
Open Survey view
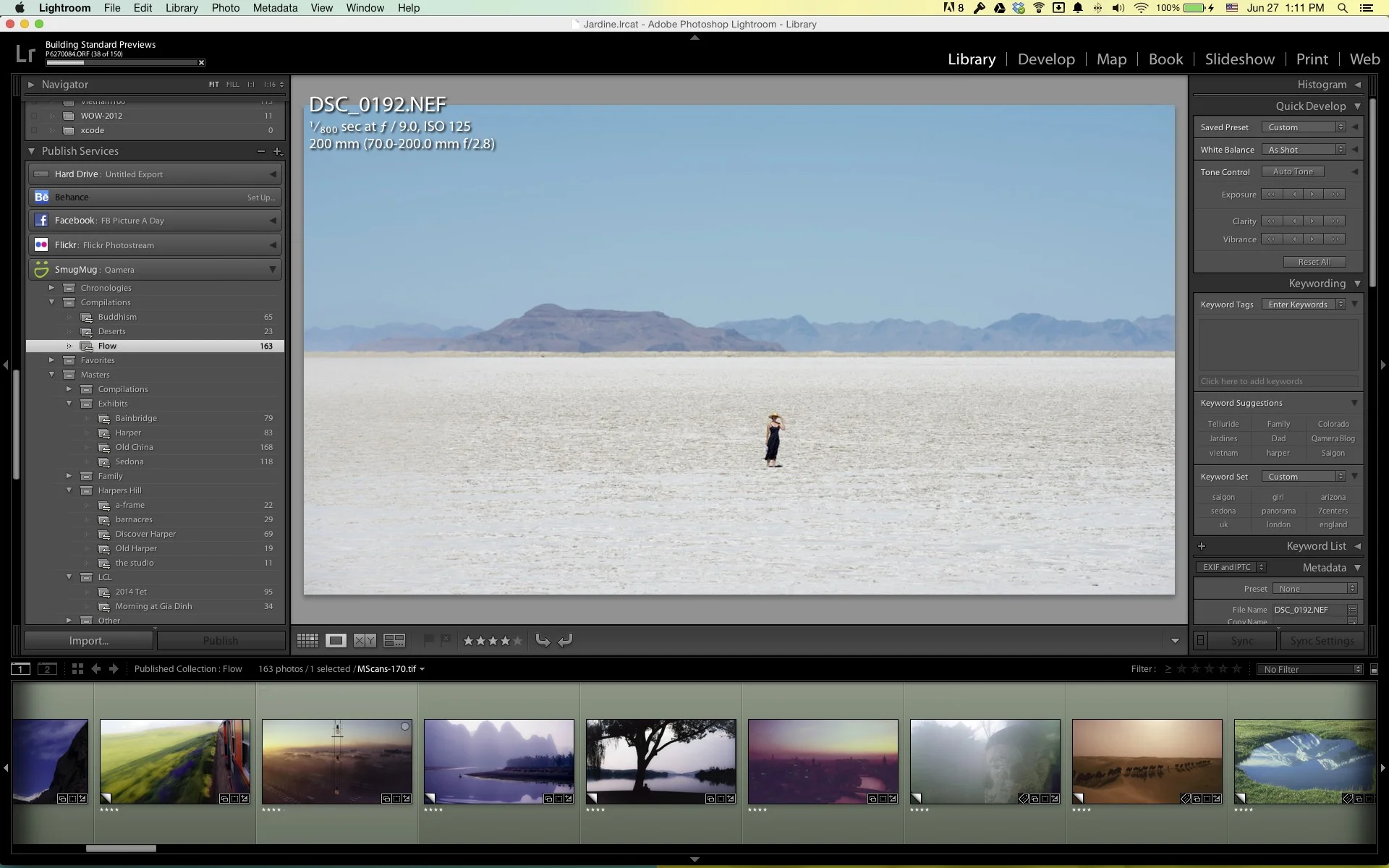click(394, 640)
